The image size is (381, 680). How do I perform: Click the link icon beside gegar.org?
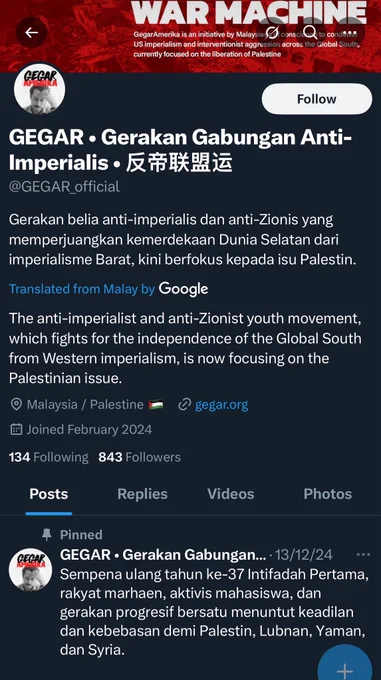coord(185,405)
